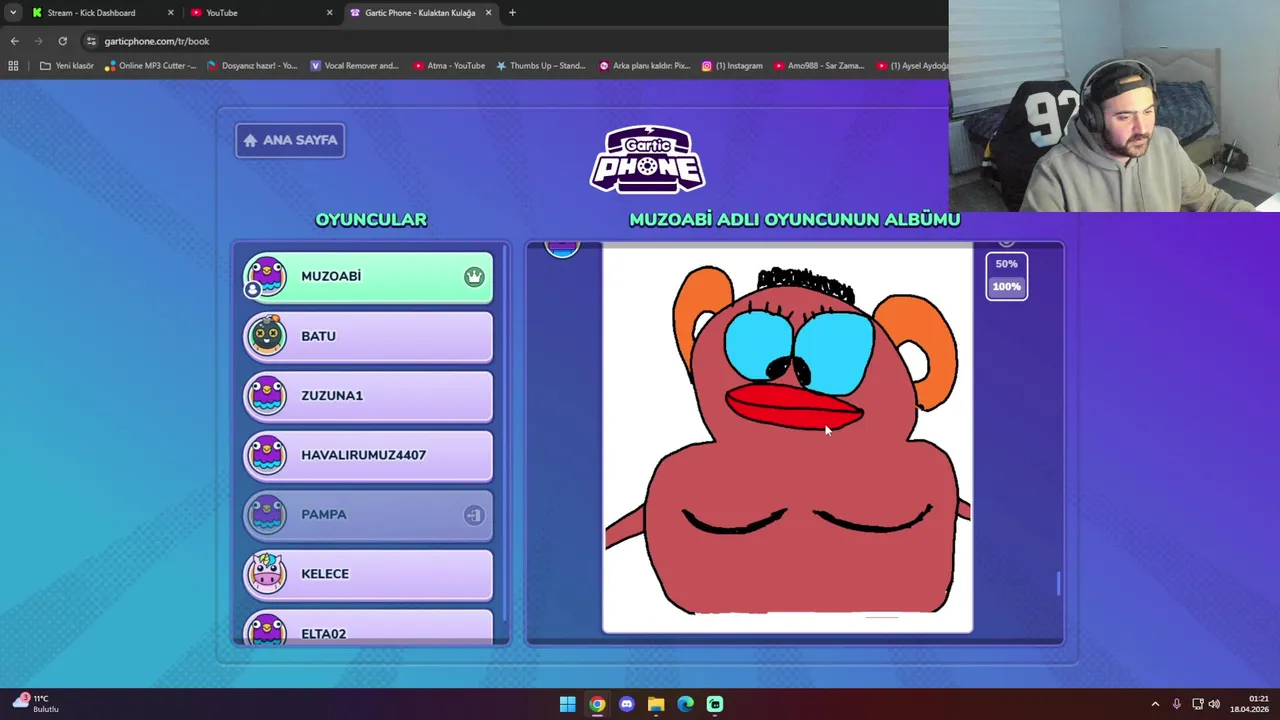Image resolution: width=1280 pixels, height=720 pixels.
Task: Click the ANA SAYFA home button
Action: (x=290, y=140)
